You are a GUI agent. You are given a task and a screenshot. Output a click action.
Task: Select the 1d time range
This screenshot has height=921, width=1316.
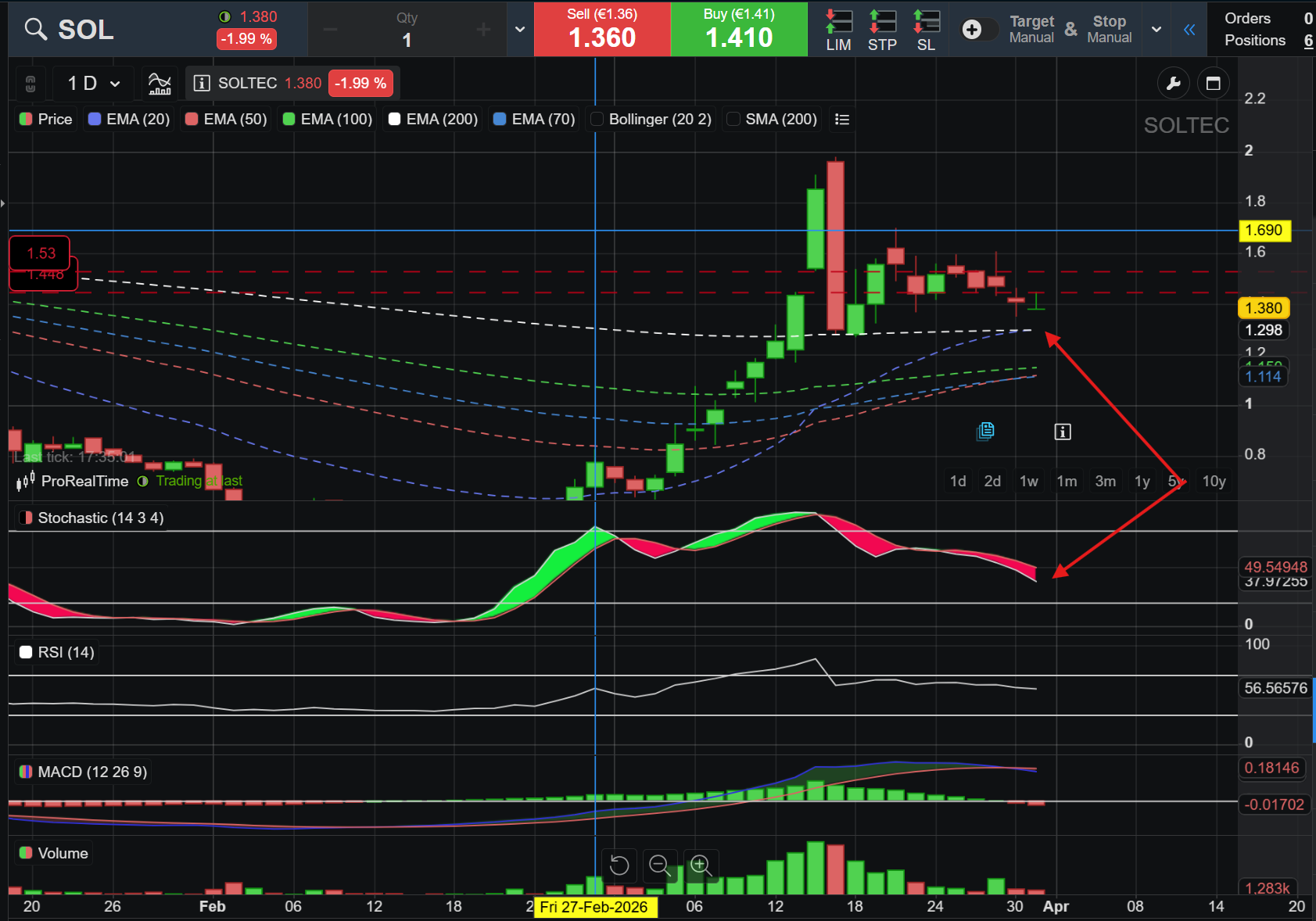click(x=958, y=481)
